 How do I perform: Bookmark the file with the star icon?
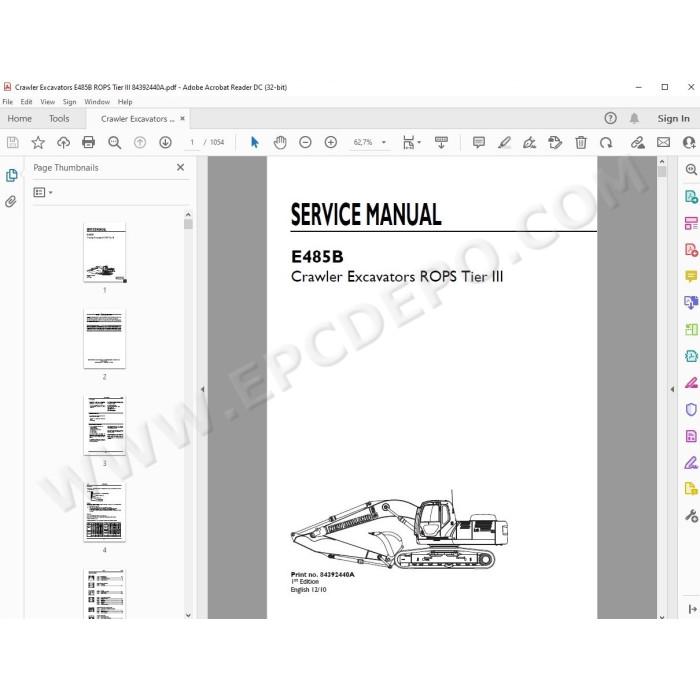tap(38, 142)
